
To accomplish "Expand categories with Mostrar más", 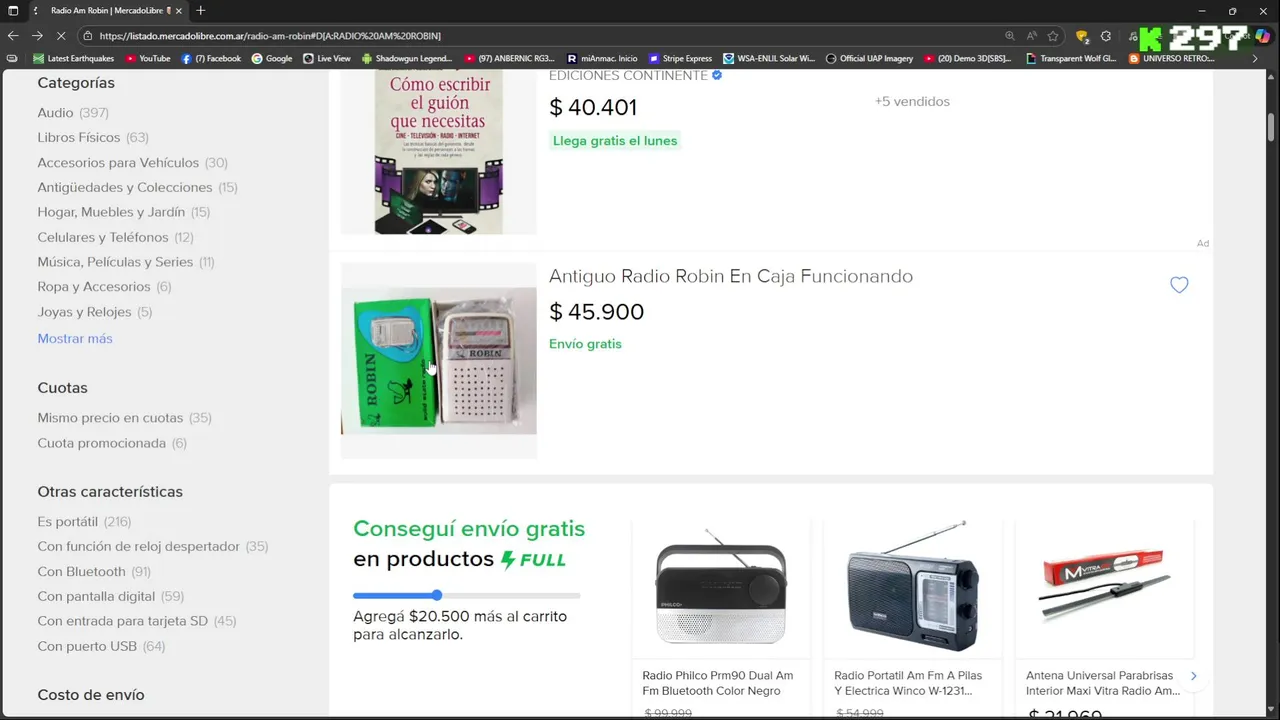I will tap(75, 338).
